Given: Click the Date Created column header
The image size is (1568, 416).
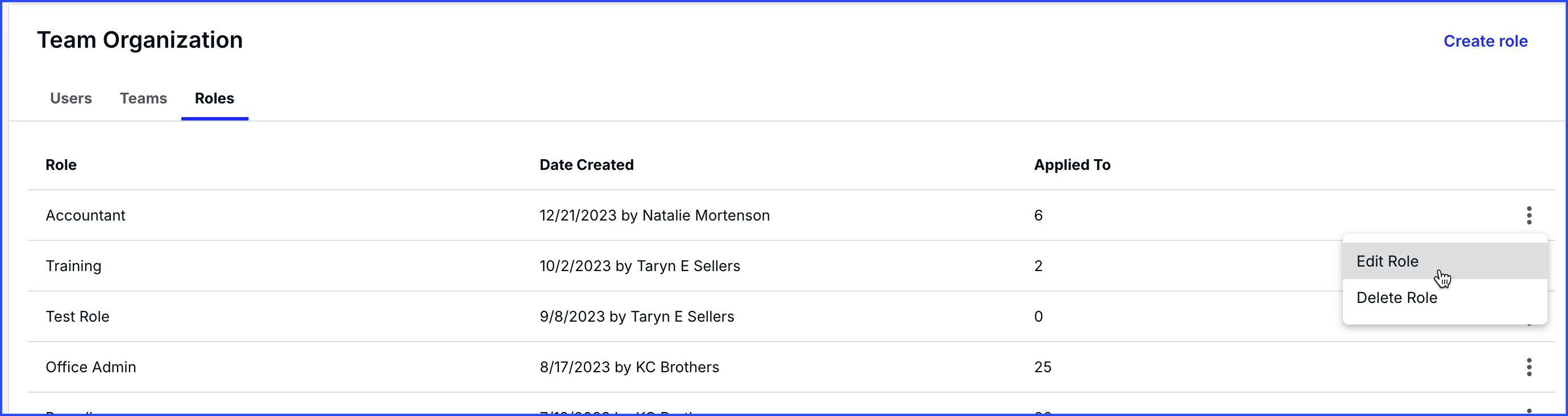Looking at the screenshot, I should [586, 165].
